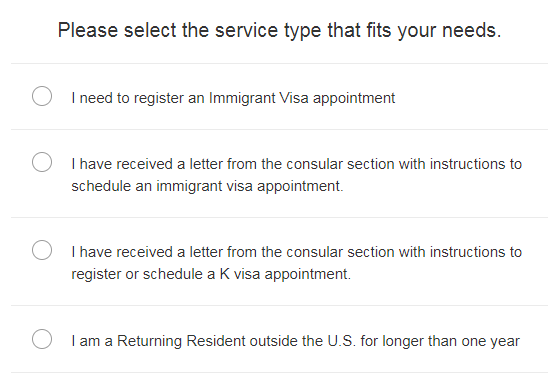Click "outside the U.S." in the Returning Resident option
This screenshot has height=378, width=548.
(303, 341)
